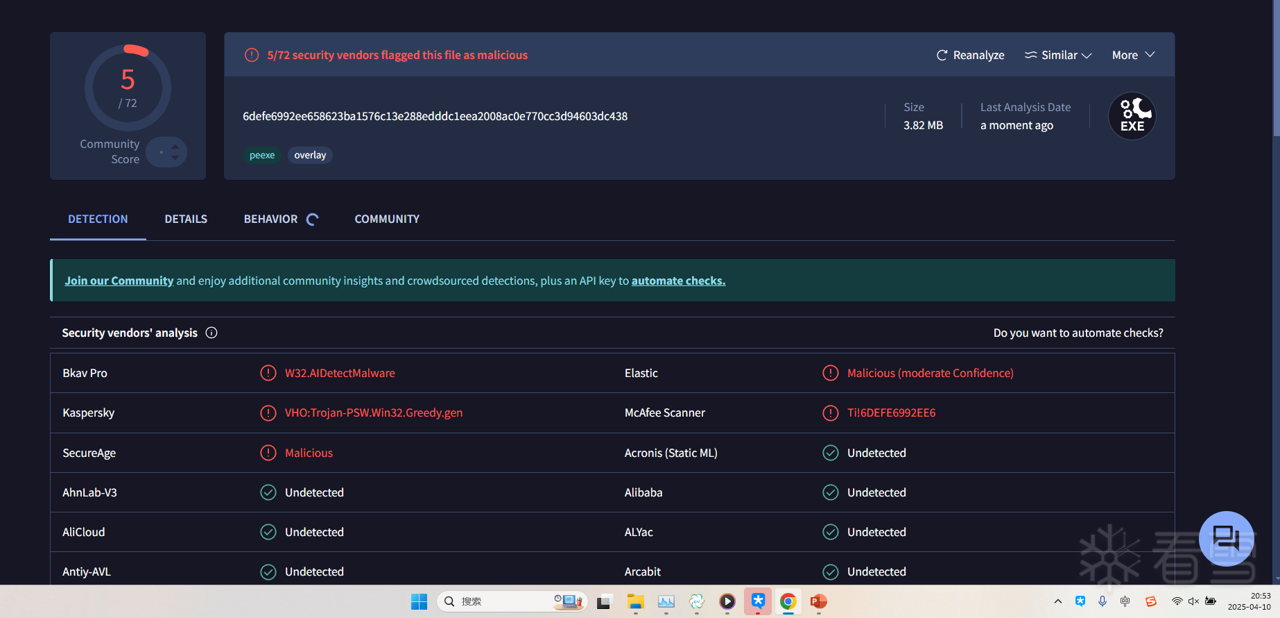
Task: Click the alert icon in Elastic row
Action: click(830, 373)
